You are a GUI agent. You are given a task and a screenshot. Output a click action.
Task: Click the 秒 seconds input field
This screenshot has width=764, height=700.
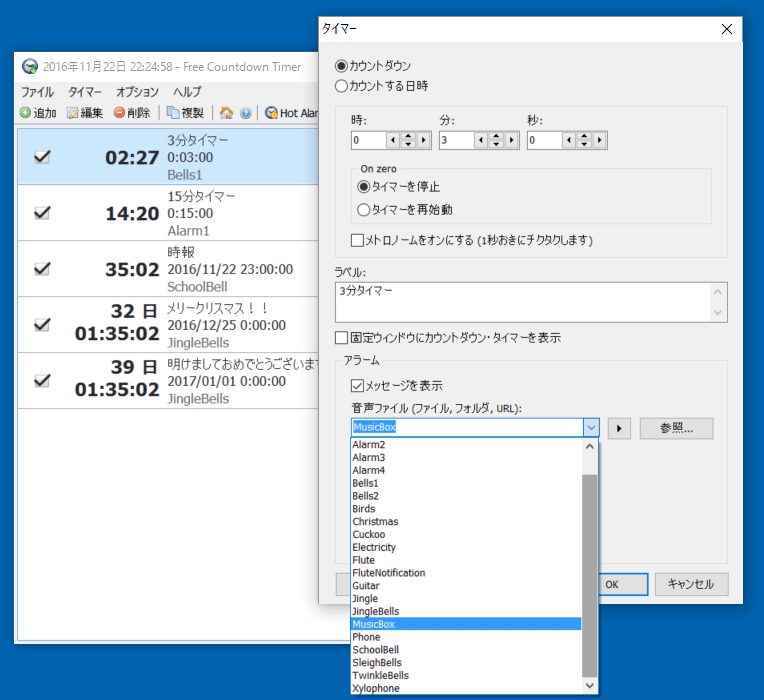pos(545,140)
